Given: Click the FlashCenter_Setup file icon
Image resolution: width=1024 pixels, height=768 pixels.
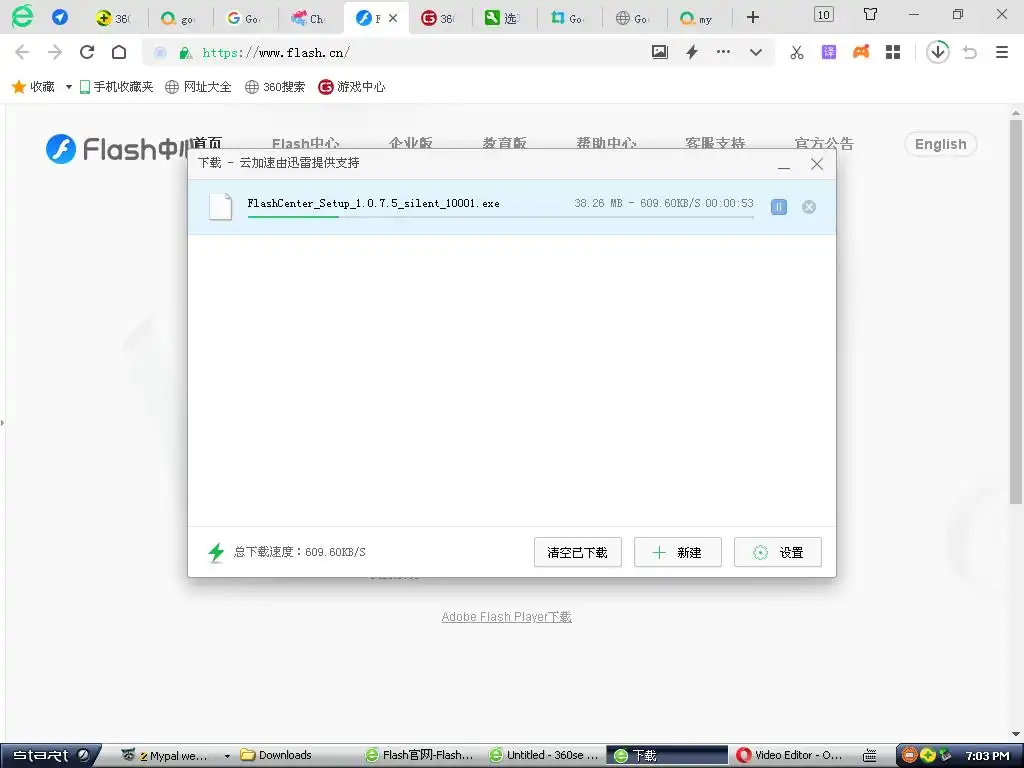Looking at the screenshot, I should coord(220,206).
